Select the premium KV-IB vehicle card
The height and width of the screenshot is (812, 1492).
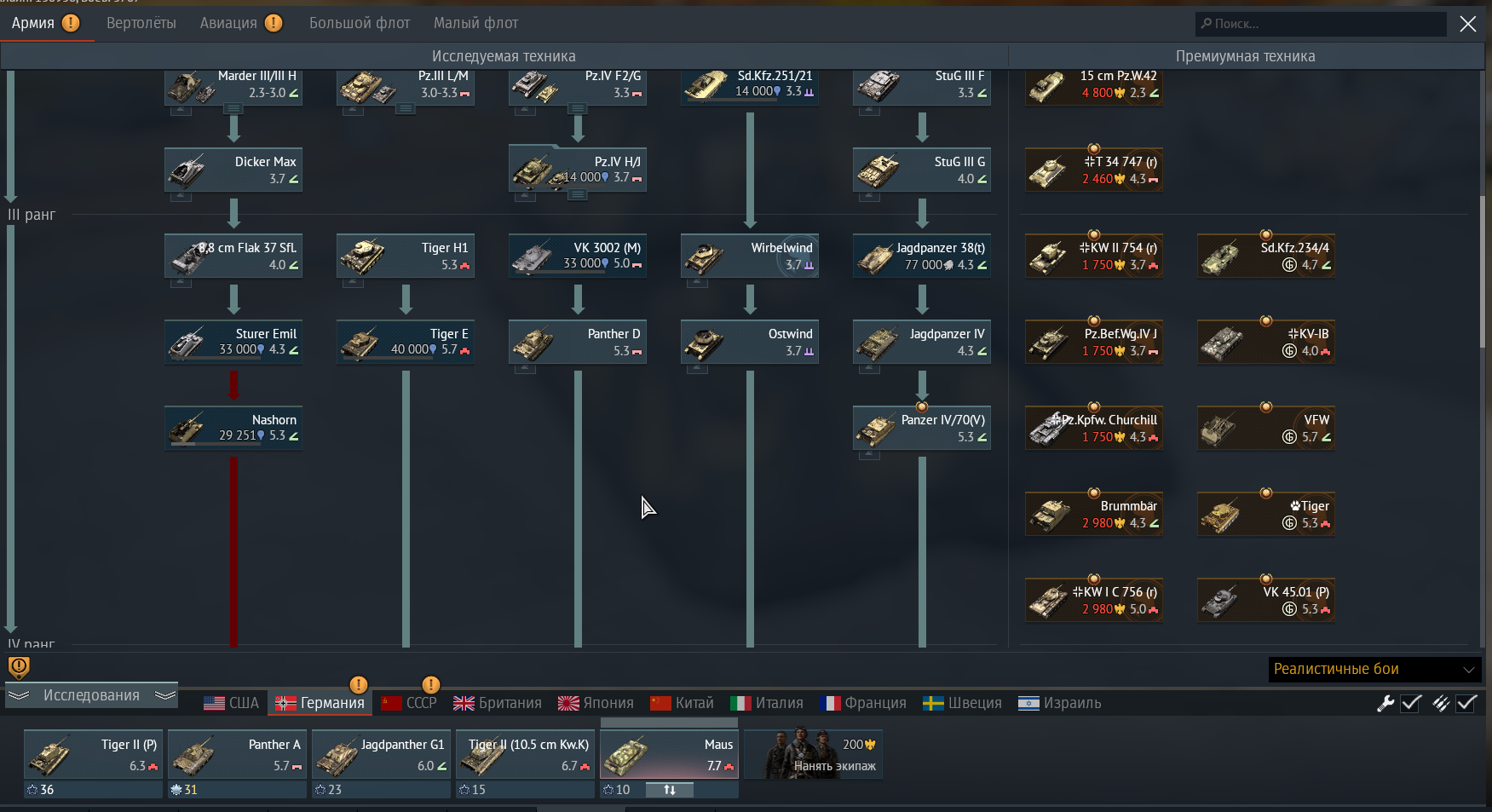click(x=1266, y=342)
